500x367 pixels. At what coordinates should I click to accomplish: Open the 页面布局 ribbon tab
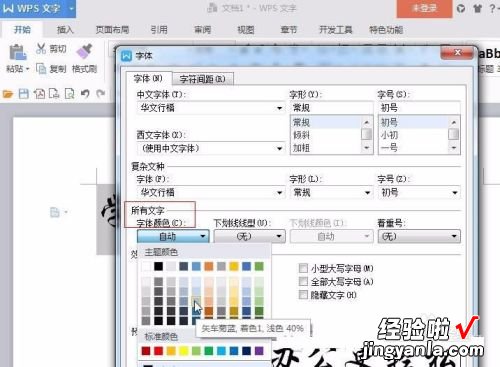point(112,30)
